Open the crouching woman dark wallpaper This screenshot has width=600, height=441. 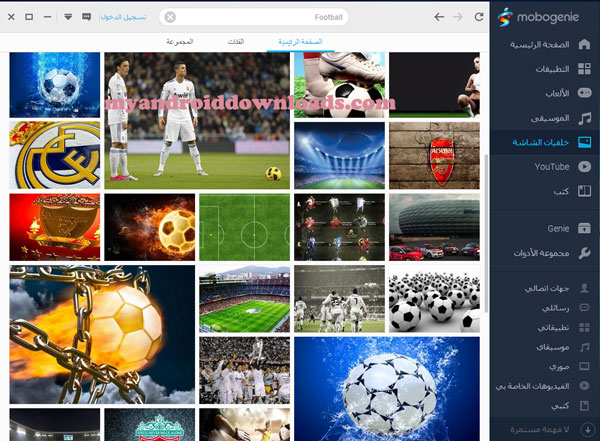(434, 85)
